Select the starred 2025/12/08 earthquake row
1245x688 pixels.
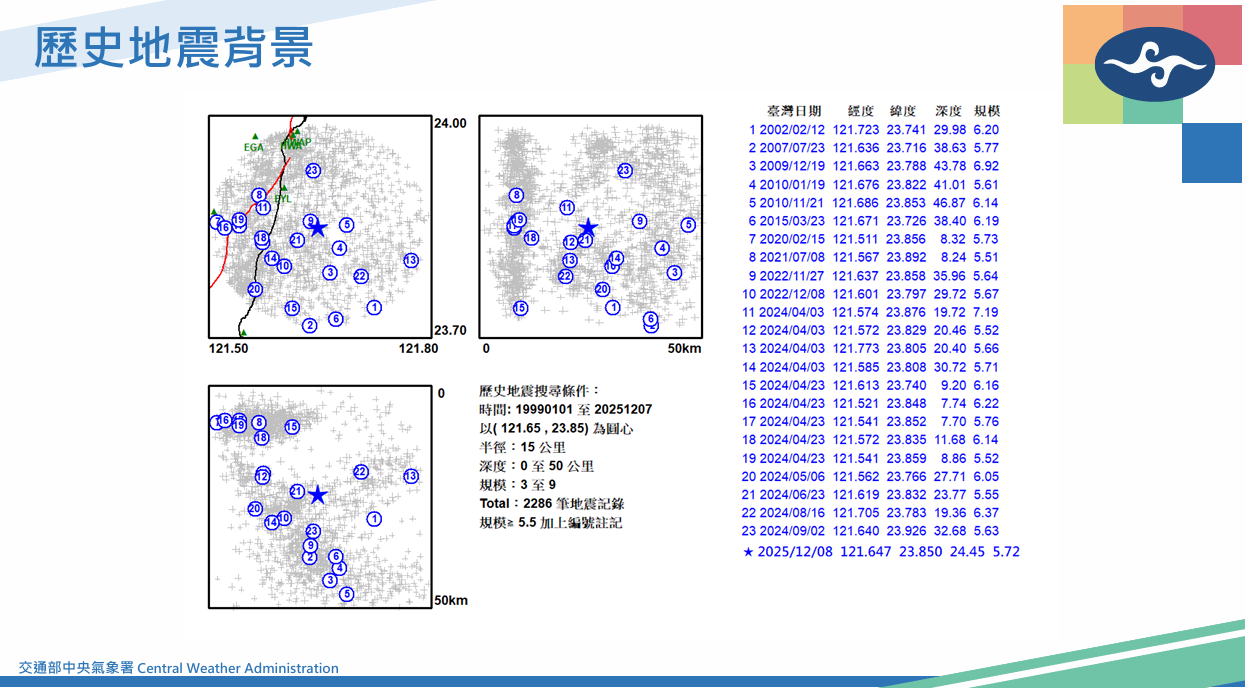click(880, 551)
